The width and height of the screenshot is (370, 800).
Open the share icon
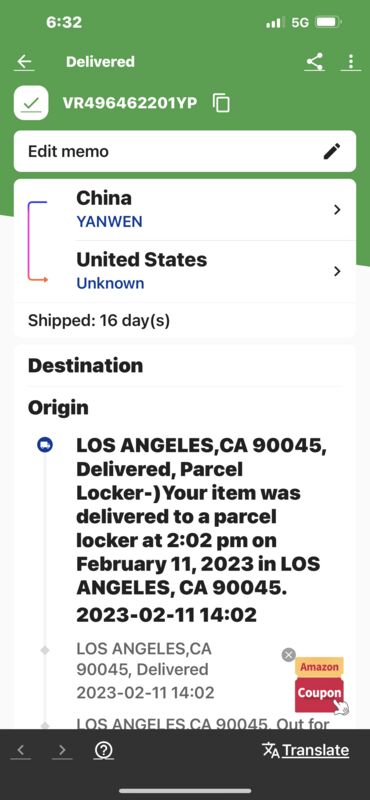(315, 62)
